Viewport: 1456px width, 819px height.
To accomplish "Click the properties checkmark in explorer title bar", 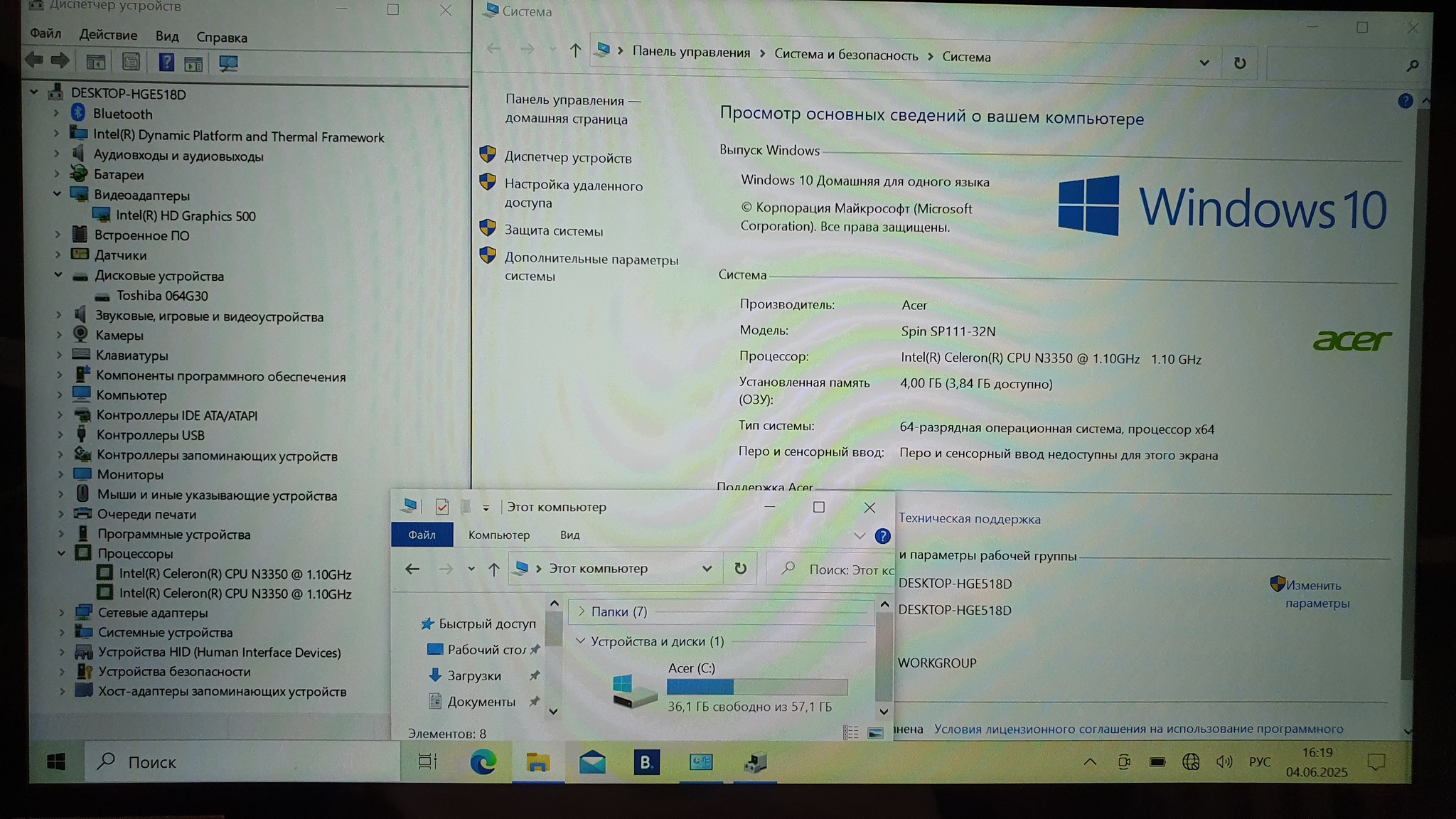I will point(442,507).
